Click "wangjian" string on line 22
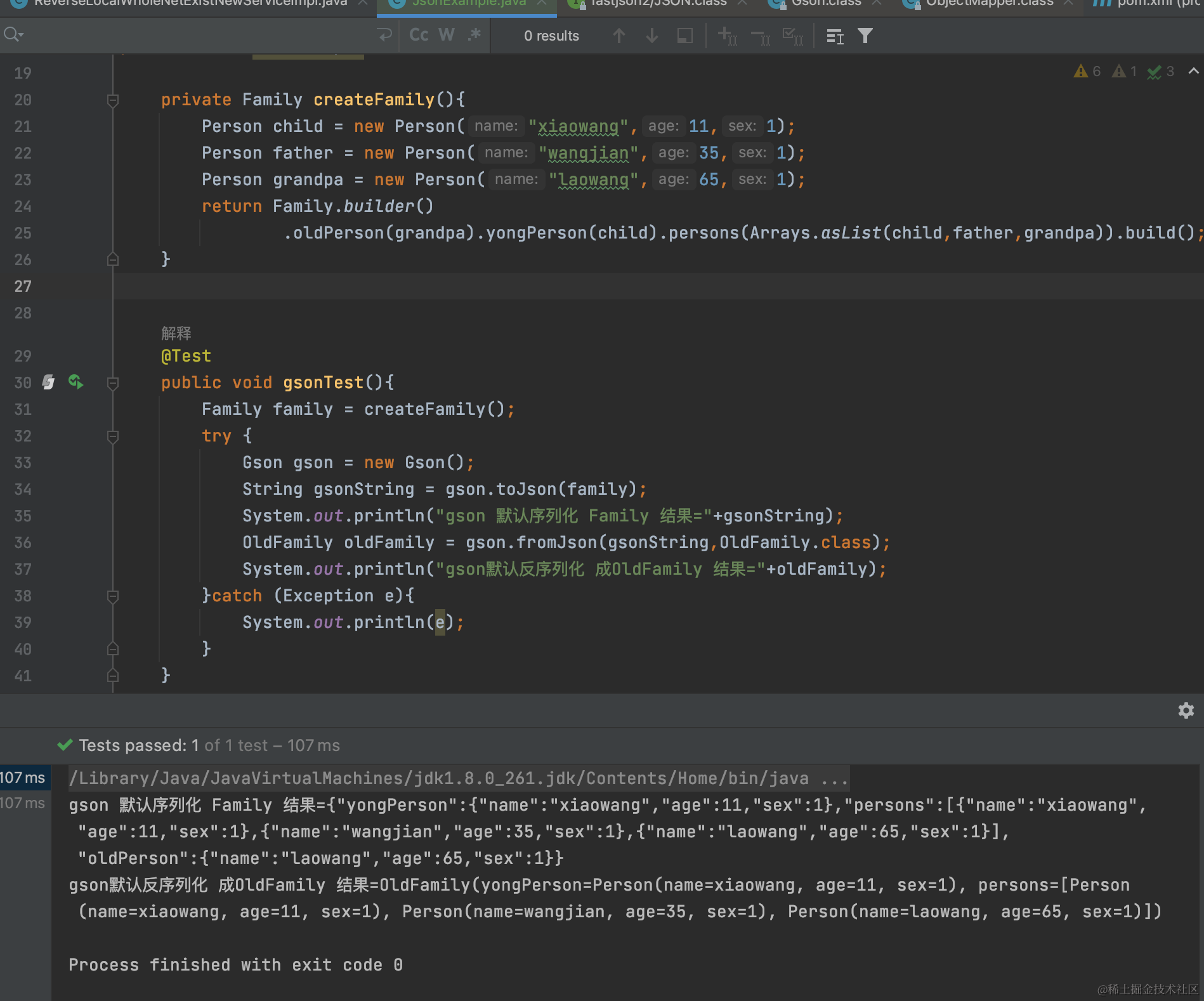1204x1001 pixels. coord(588,153)
